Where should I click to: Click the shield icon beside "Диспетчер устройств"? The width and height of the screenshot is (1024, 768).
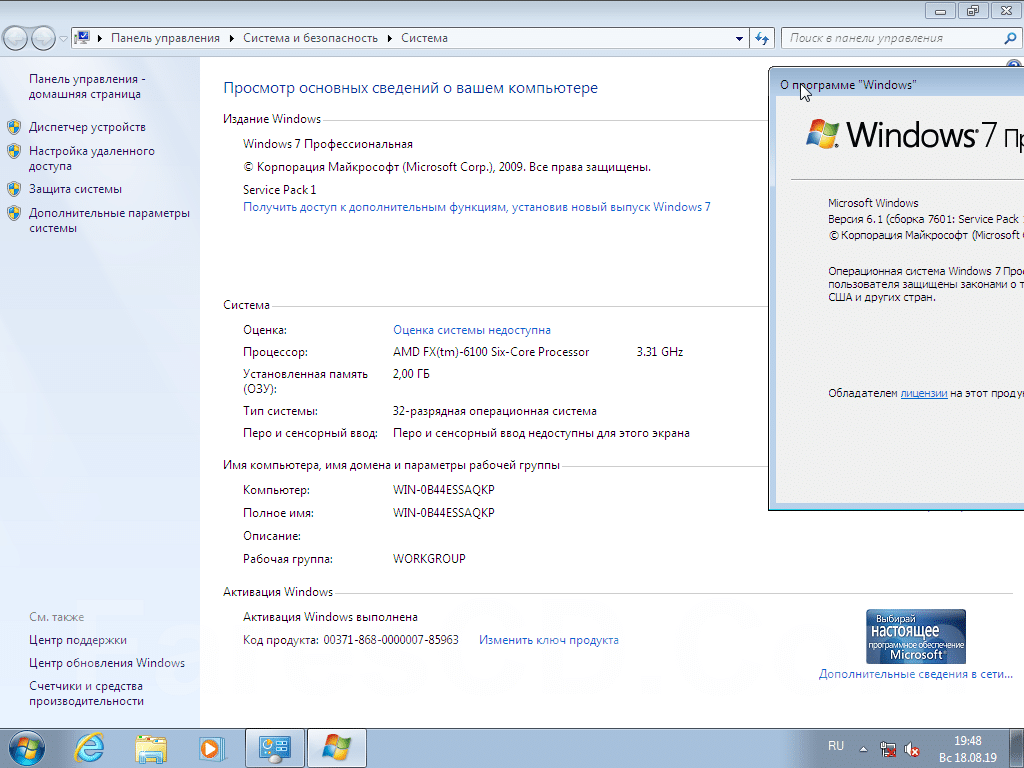(14, 127)
